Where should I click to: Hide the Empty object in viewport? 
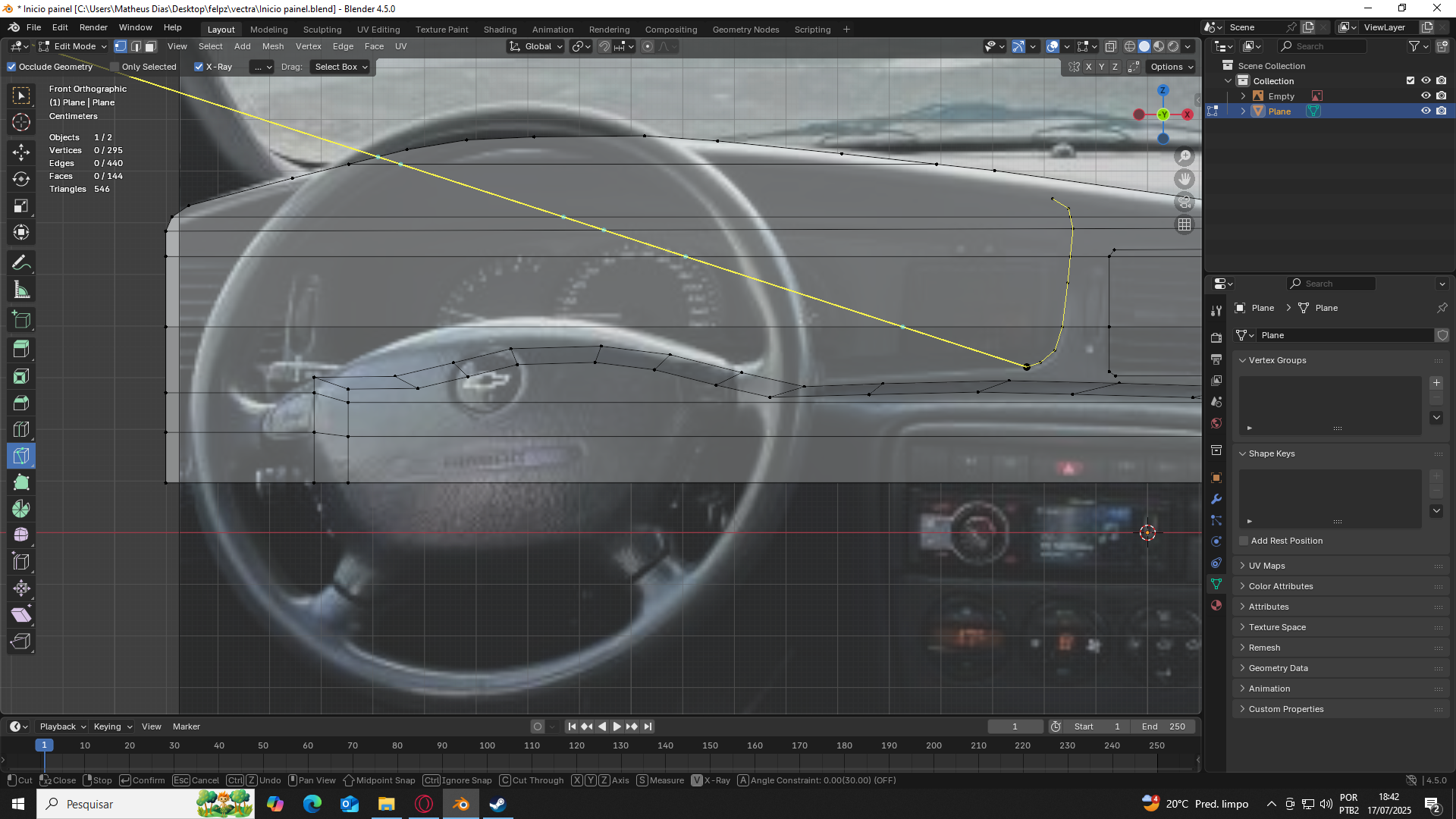pos(1426,96)
